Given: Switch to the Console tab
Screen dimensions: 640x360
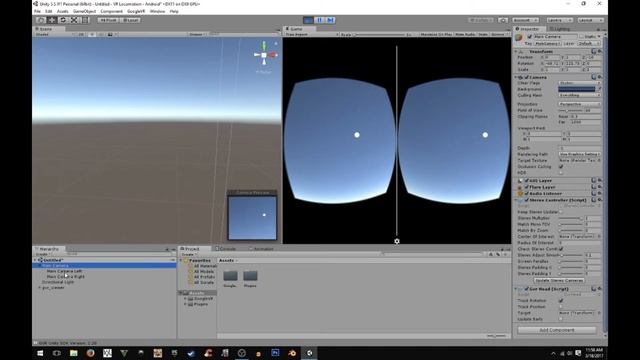Looking at the screenshot, I should (x=226, y=249).
